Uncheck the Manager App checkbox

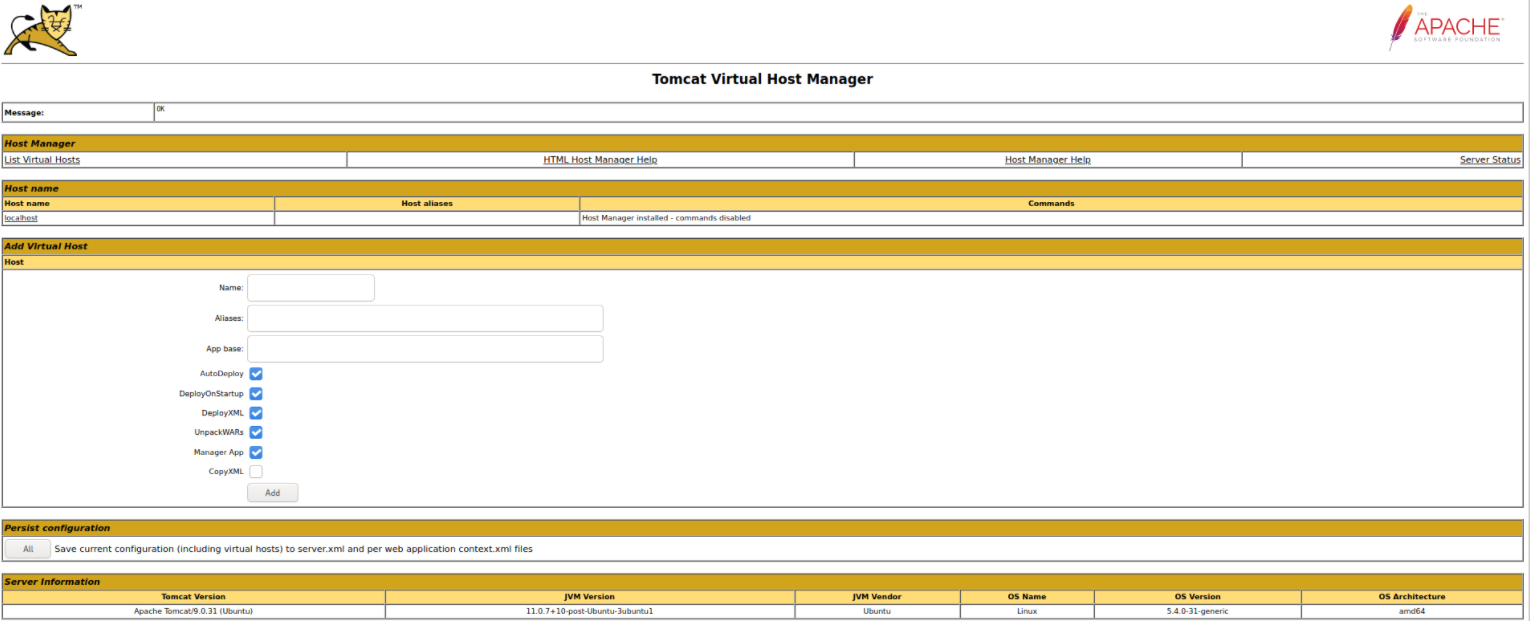[x=256, y=452]
